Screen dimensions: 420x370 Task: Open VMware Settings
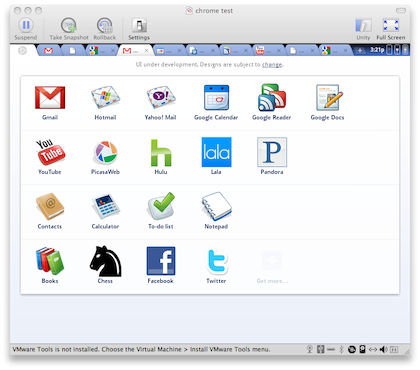pos(139,29)
